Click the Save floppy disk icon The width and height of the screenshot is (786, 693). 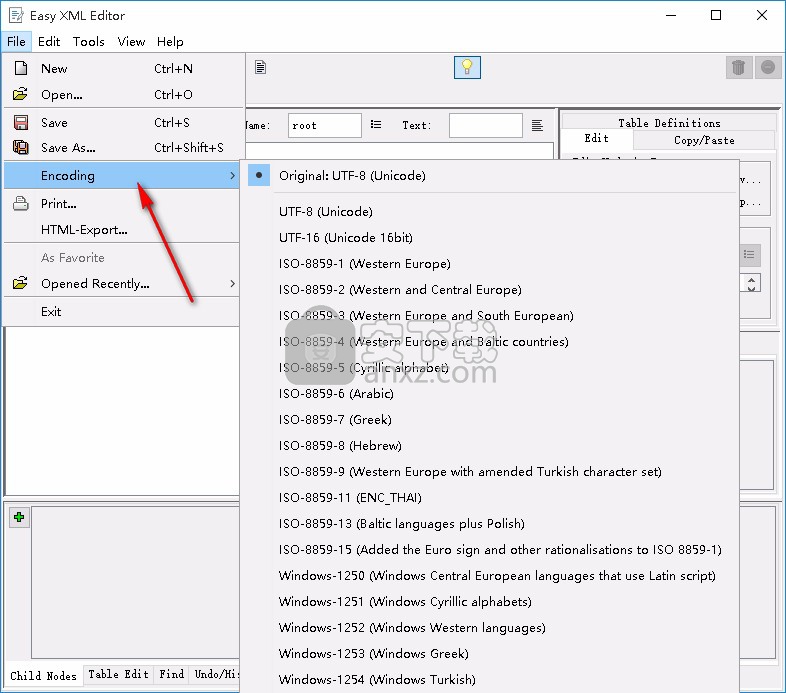(21, 123)
